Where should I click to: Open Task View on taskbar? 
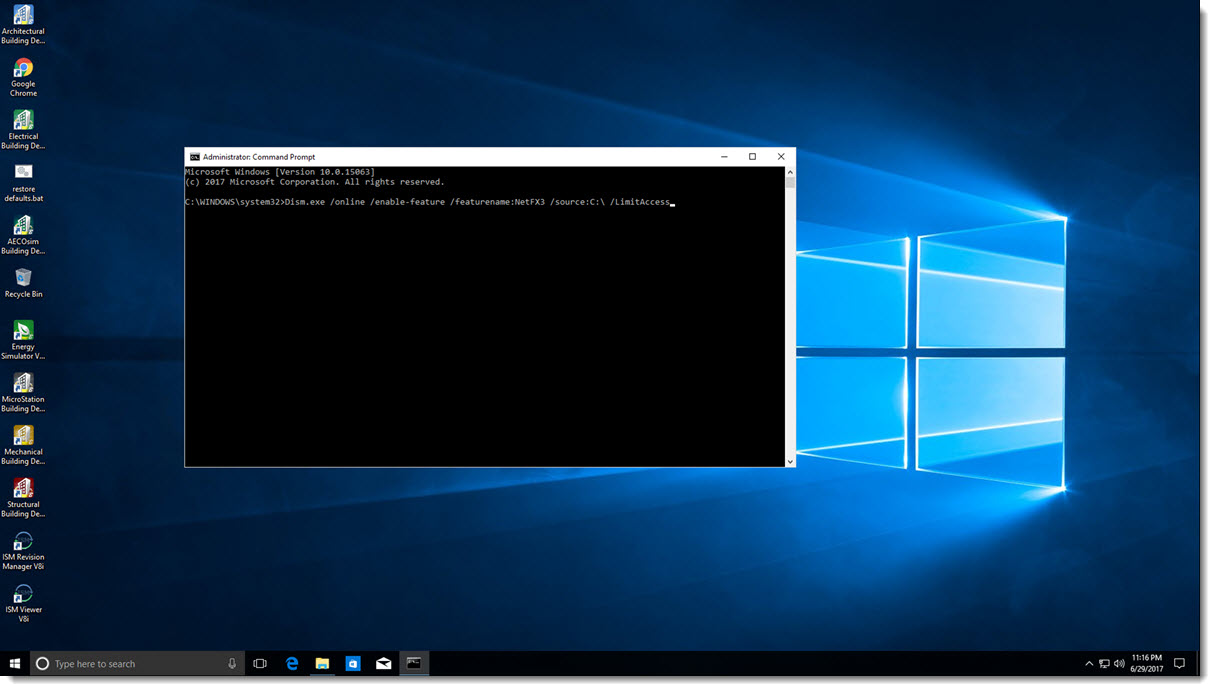point(260,663)
